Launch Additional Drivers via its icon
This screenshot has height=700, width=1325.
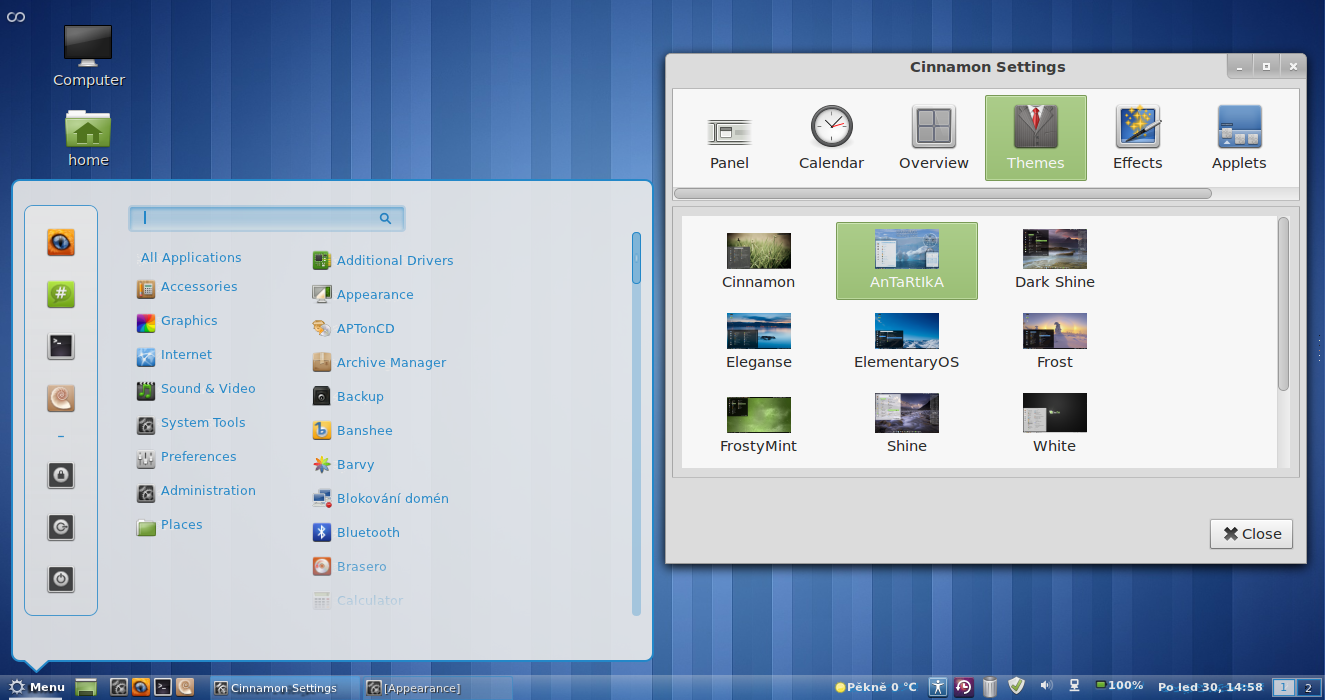pos(322,261)
